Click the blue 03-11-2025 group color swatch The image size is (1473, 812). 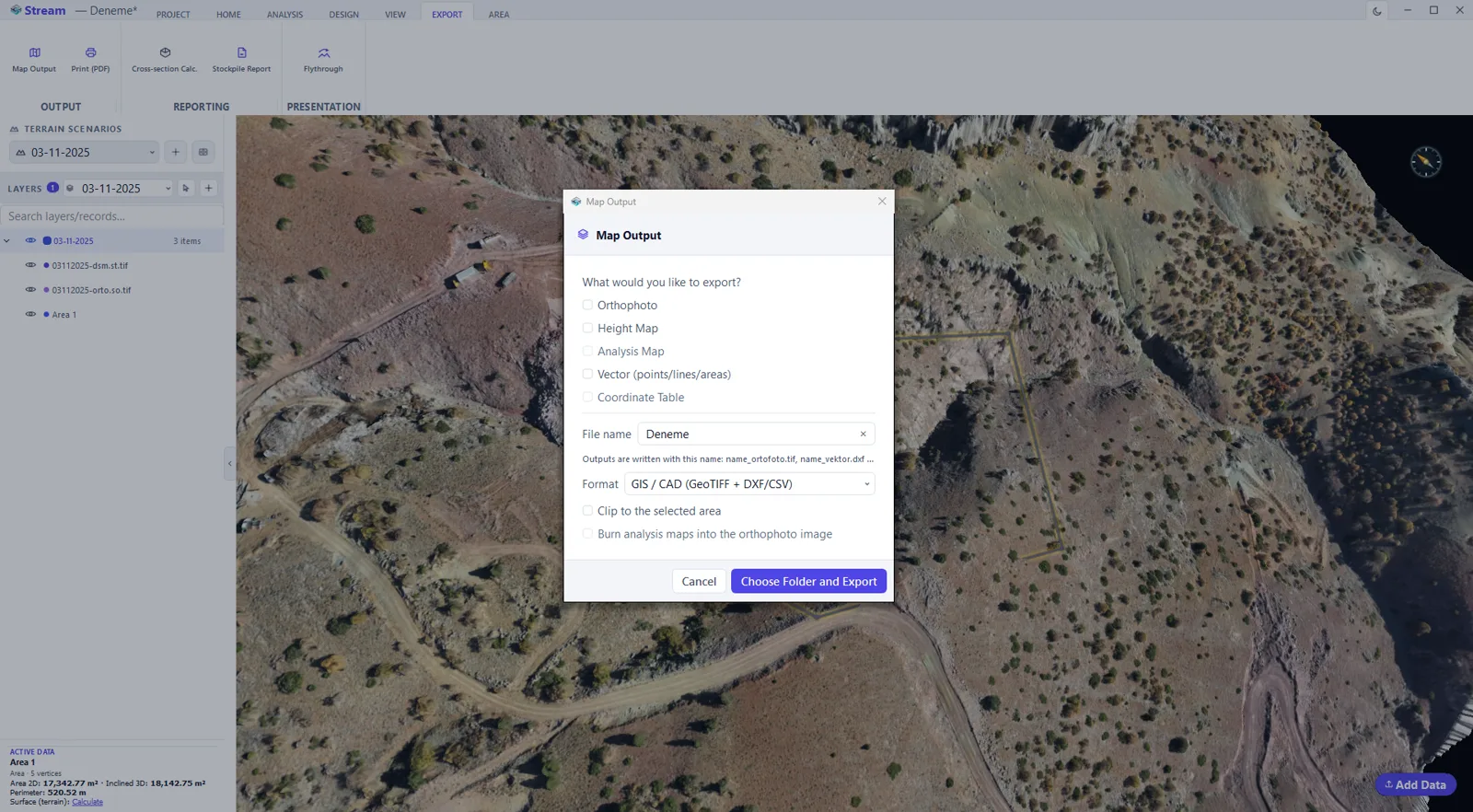[x=47, y=240]
